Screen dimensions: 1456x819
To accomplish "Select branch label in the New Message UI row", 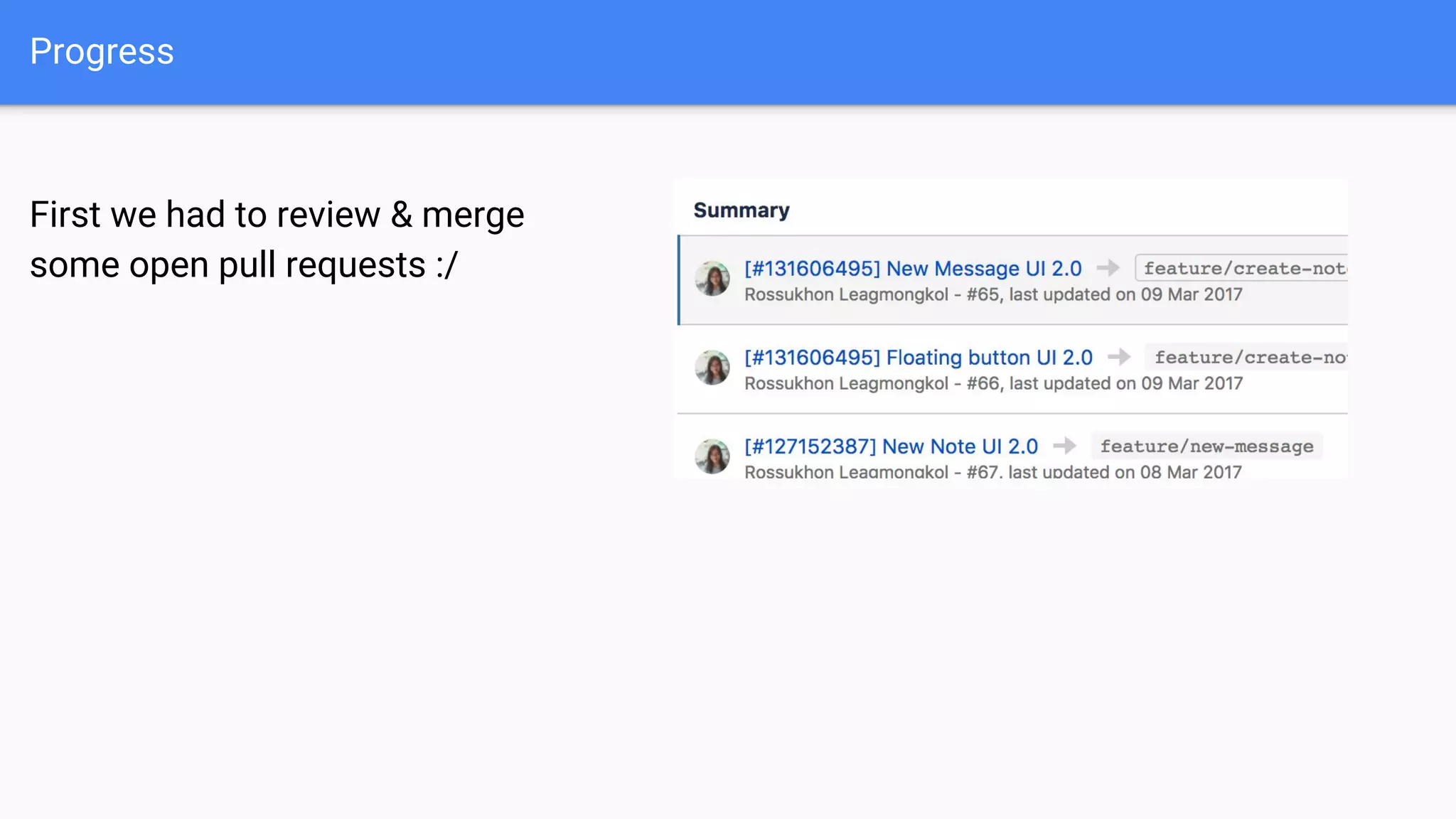I will click(1242, 268).
